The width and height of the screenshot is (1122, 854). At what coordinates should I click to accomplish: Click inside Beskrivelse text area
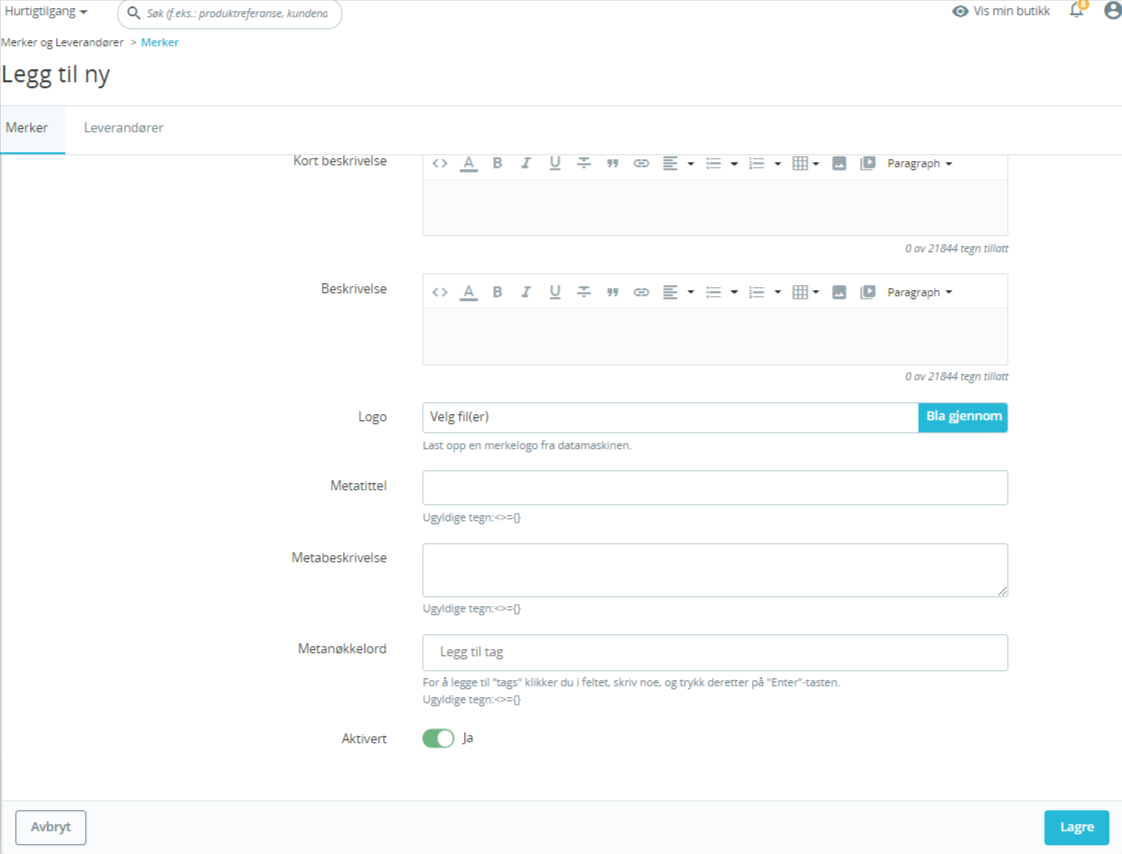click(715, 336)
